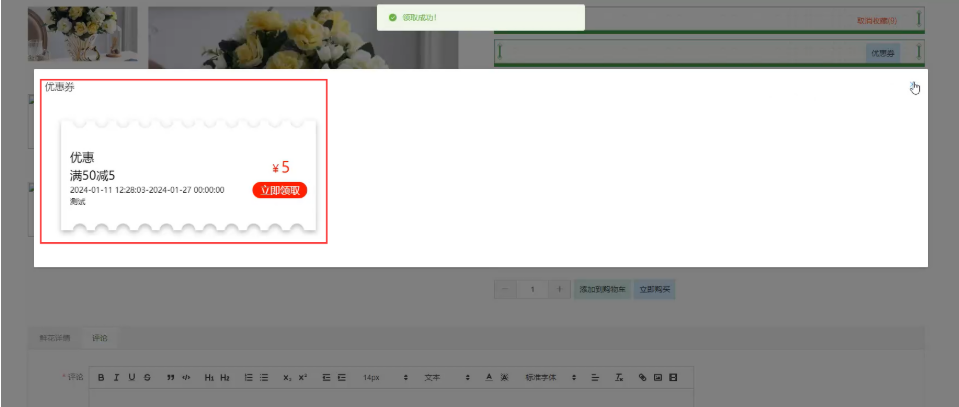Viewport: 959px width, 407px height.
Task: Click the quantity input field
Action: tap(532, 289)
